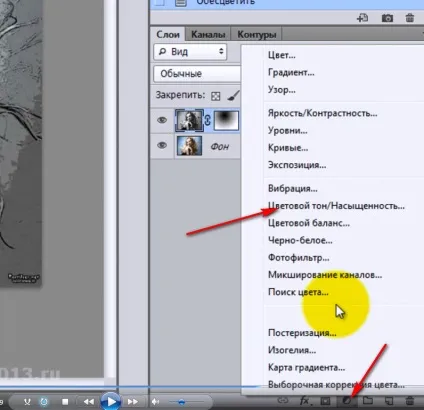Viewport: 424px width, 410px height.
Task: Choose Кривые from adjustment menu
Action: 288,148
